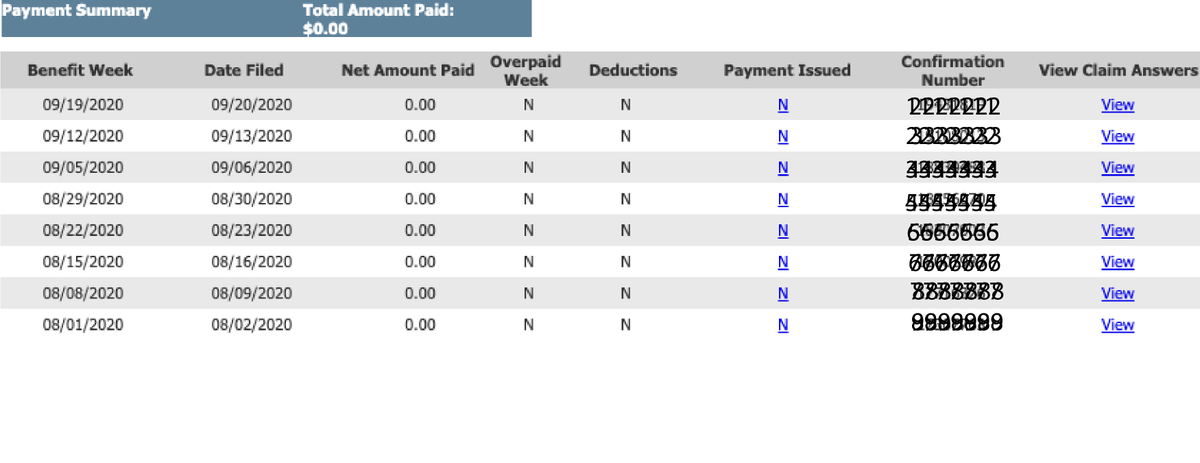Select date filed cell 08/02/2020

click(x=252, y=325)
